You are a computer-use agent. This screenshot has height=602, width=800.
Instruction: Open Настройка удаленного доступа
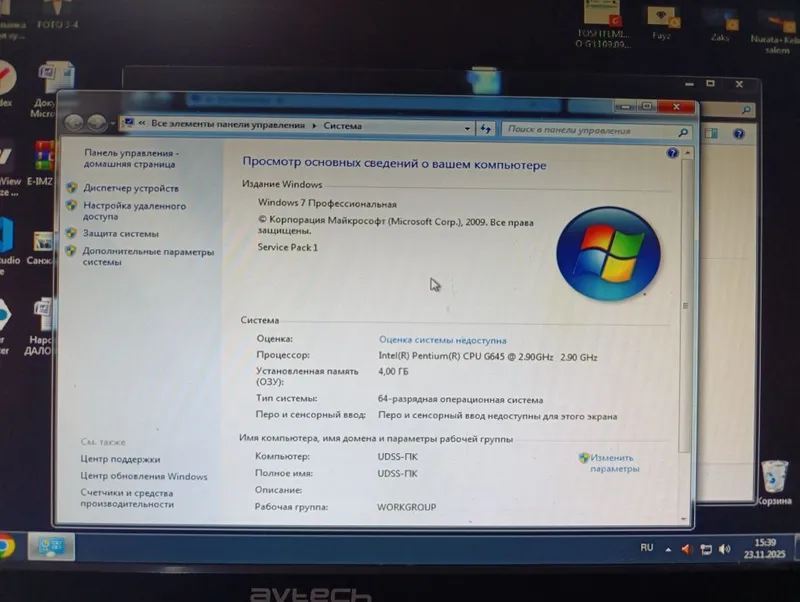pos(135,211)
